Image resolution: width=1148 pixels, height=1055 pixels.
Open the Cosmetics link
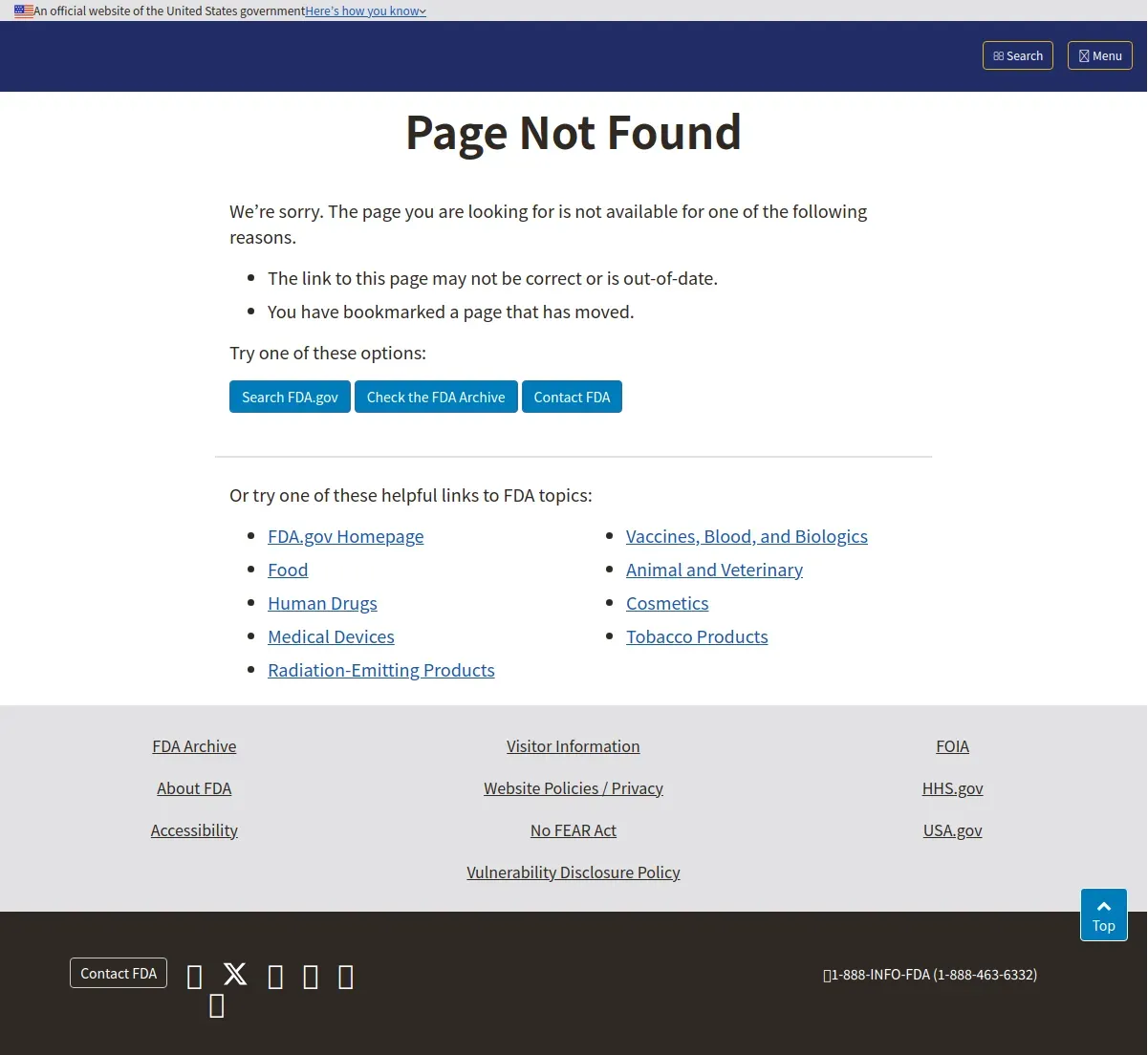pos(667,604)
